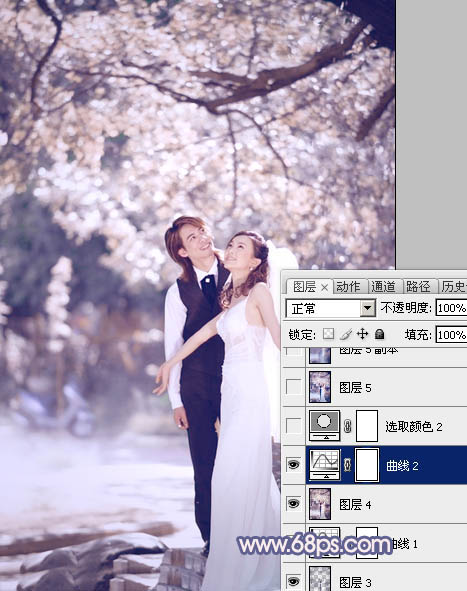The width and height of the screenshot is (467, 591).
Task: Hide the 图层 3 layer
Action: pyautogui.click(x=293, y=581)
